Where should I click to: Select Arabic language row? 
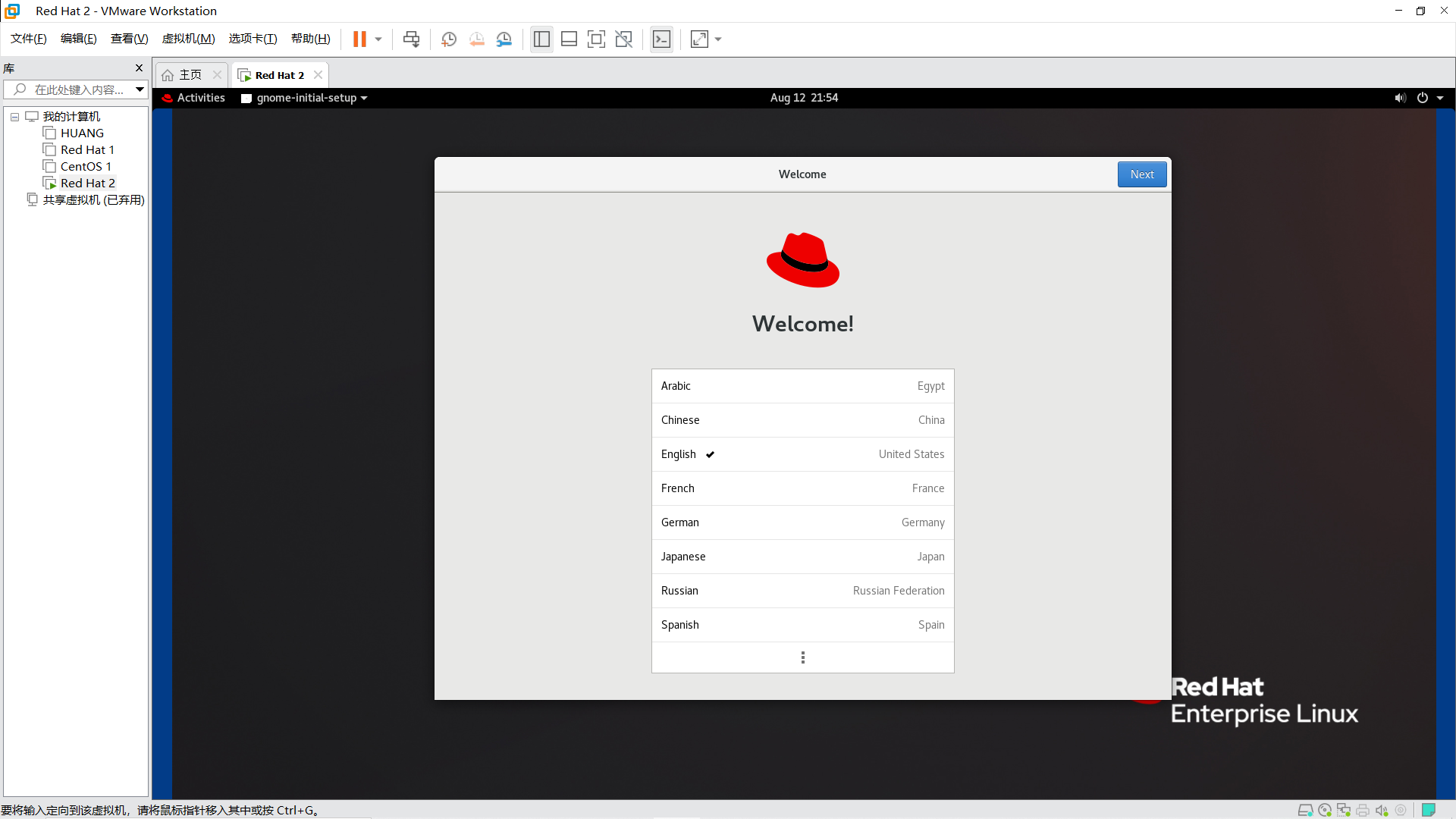(x=802, y=386)
